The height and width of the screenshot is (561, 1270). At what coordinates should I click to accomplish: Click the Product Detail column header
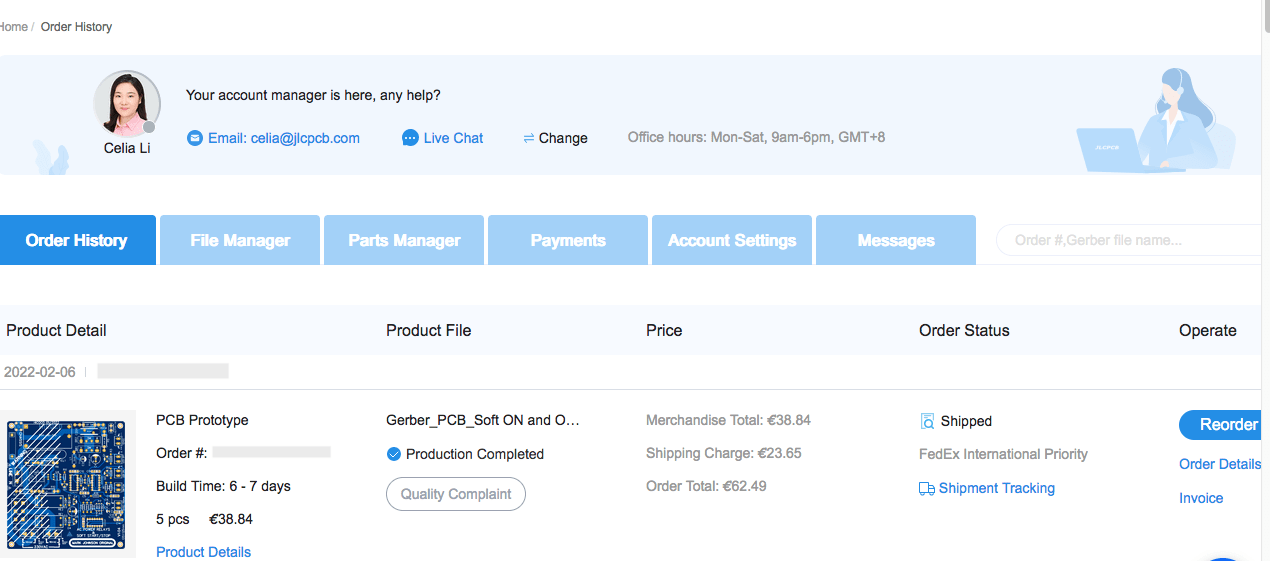click(x=56, y=331)
